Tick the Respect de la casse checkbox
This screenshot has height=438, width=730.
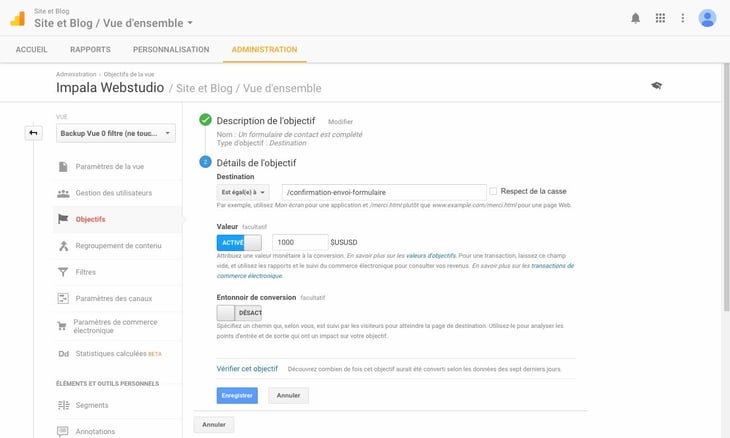493,191
